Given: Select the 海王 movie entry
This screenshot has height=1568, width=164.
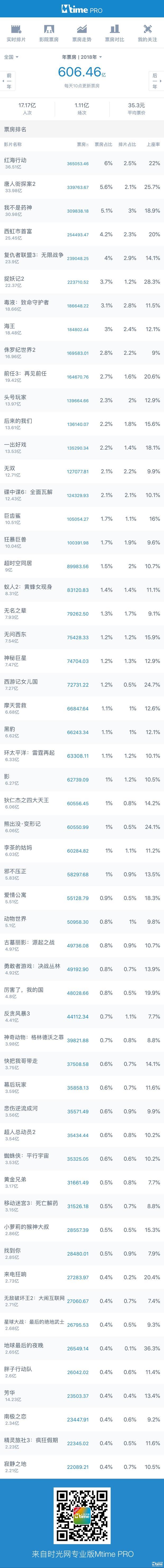Looking at the screenshot, I should pyautogui.click(x=82, y=329).
